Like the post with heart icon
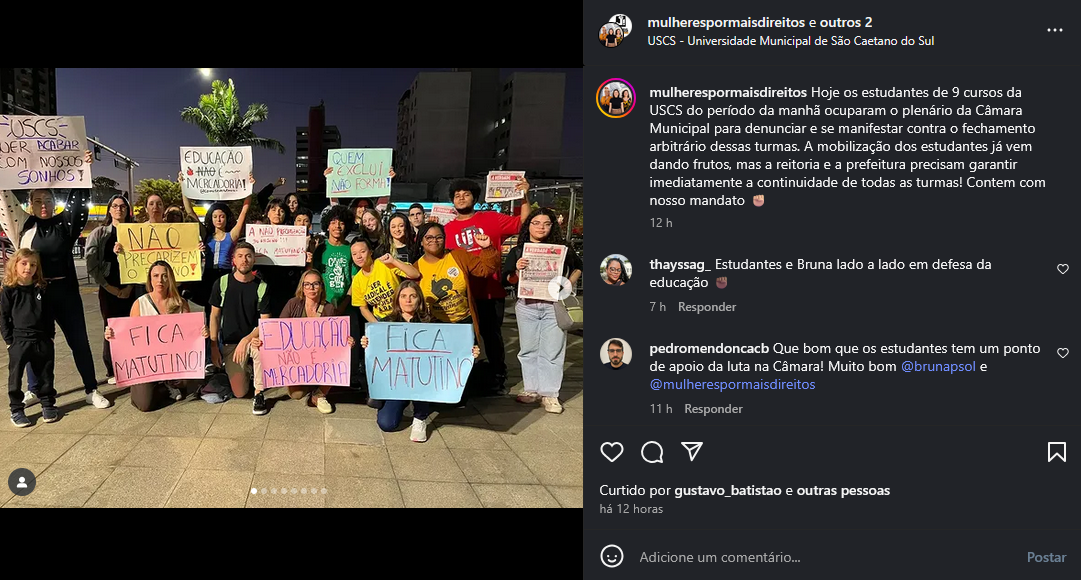 coord(612,452)
